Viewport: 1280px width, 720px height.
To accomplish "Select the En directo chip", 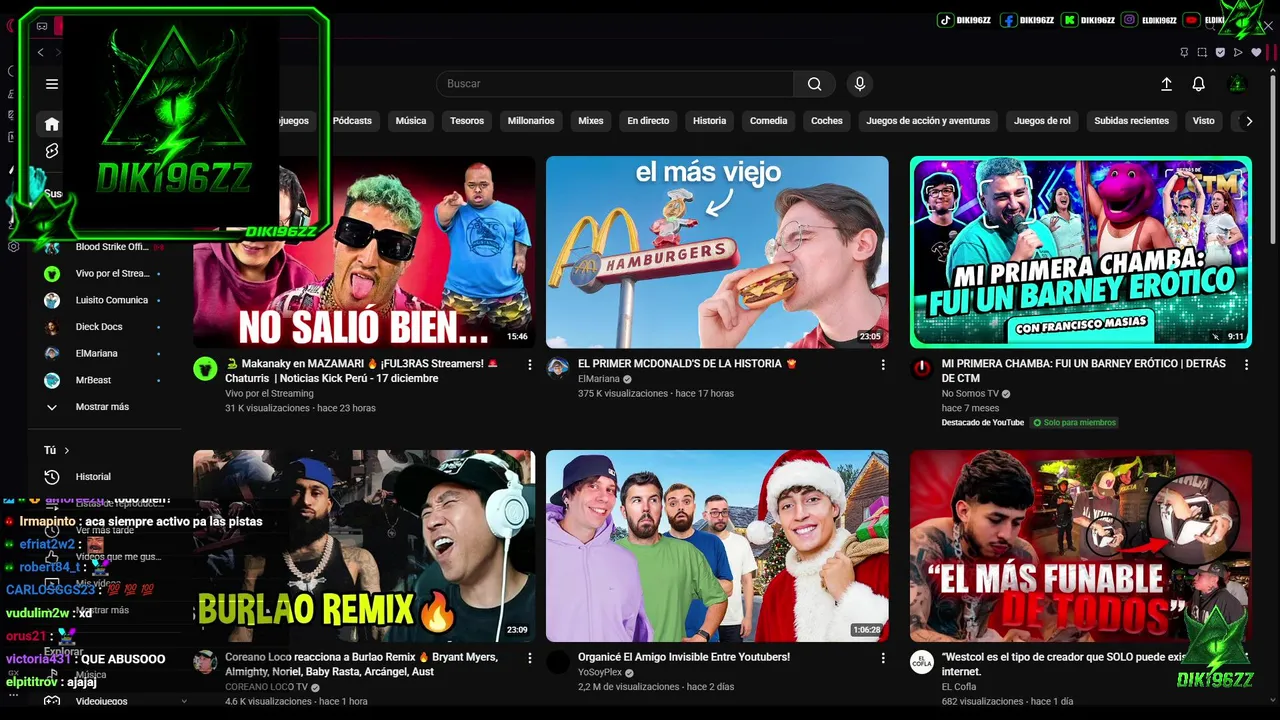I will [648, 121].
